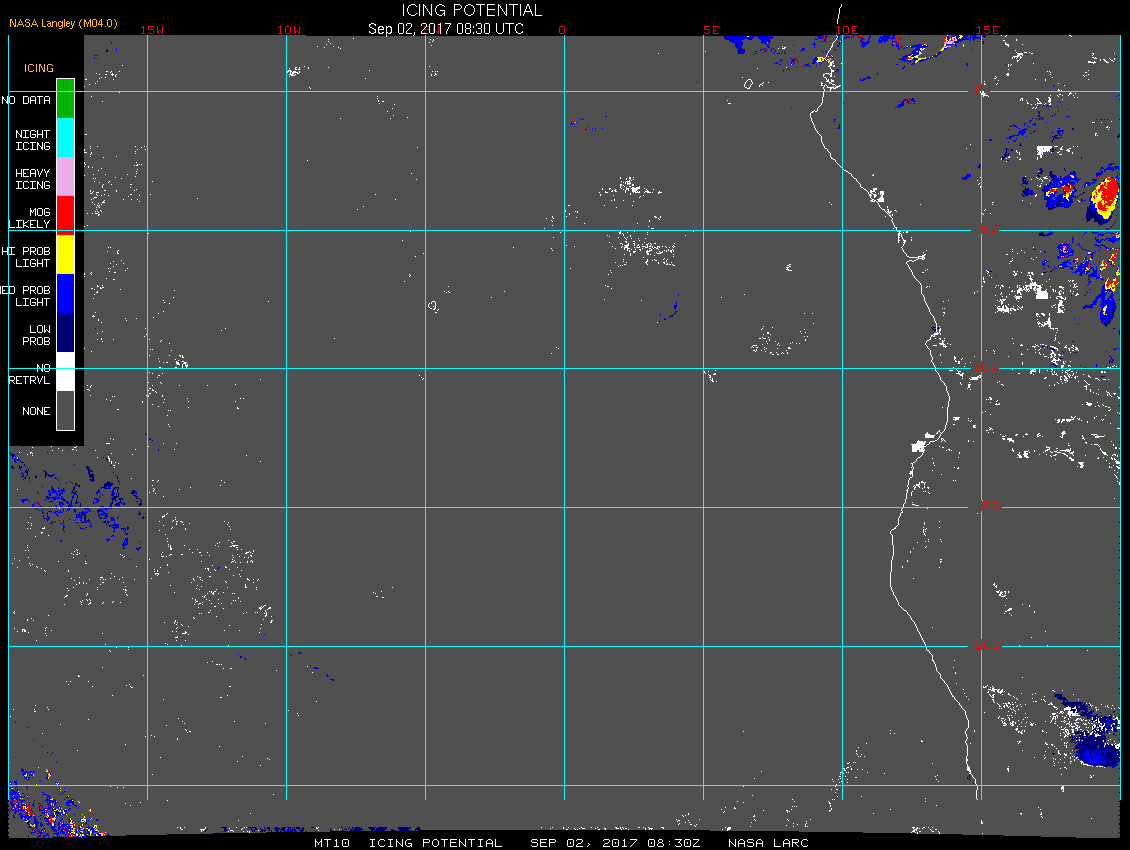Click the 'NO RETRVL' legend label
Screen dimensions: 1130x850
coord(30,373)
